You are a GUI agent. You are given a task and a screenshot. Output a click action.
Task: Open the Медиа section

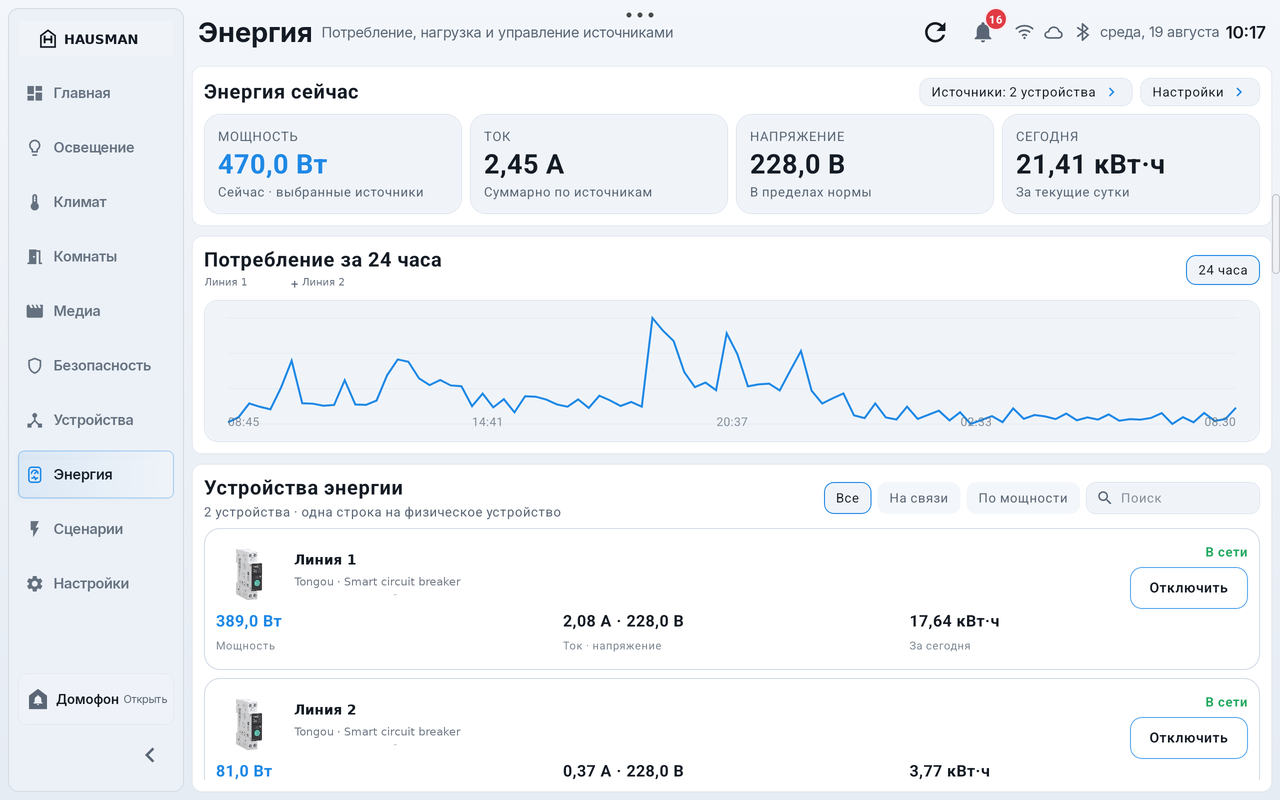pyautogui.click(x=96, y=311)
